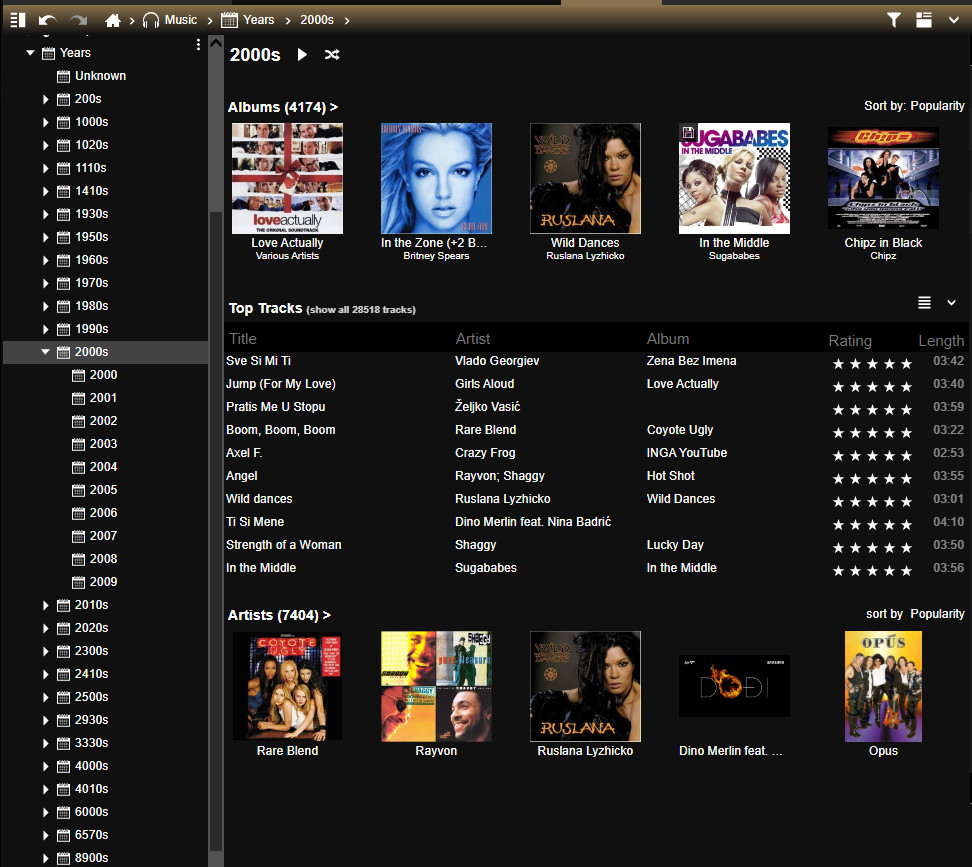Screen dimensions: 972x867
Task: Play the 2000s collection
Action: pos(302,55)
